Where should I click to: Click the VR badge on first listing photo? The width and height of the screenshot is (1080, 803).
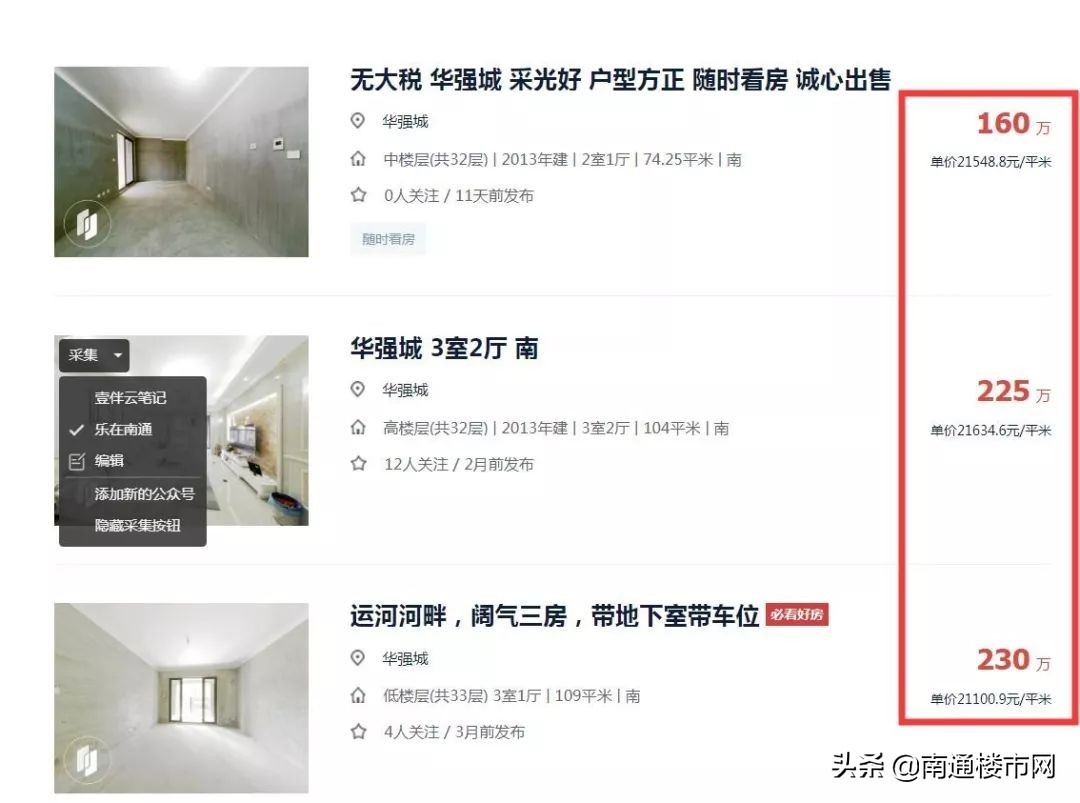87,223
